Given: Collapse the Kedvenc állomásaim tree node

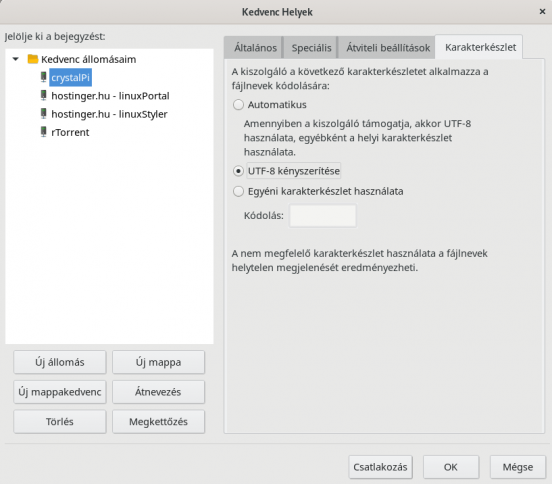Looking at the screenshot, I should click(x=15, y=59).
